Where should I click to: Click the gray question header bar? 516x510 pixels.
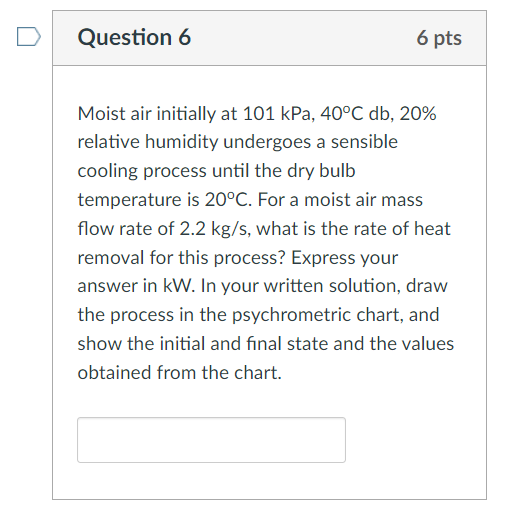269,38
